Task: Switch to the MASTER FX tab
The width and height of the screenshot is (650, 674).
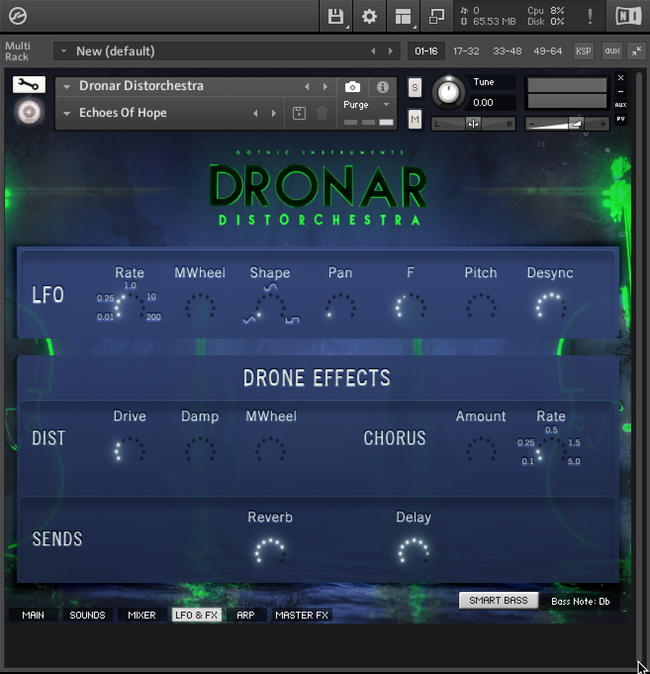Action: [x=301, y=615]
